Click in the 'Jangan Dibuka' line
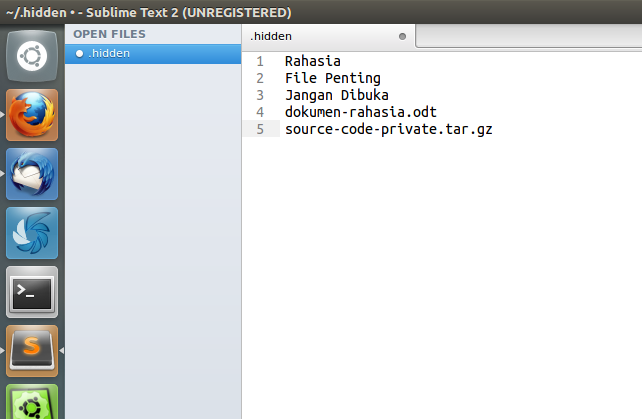 pos(336,95)
